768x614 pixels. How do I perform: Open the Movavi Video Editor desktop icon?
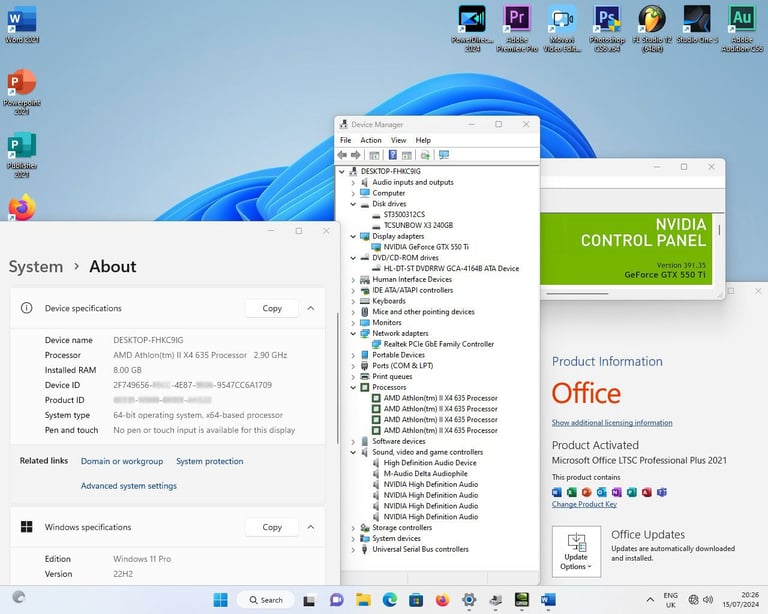tap(562, 28)
